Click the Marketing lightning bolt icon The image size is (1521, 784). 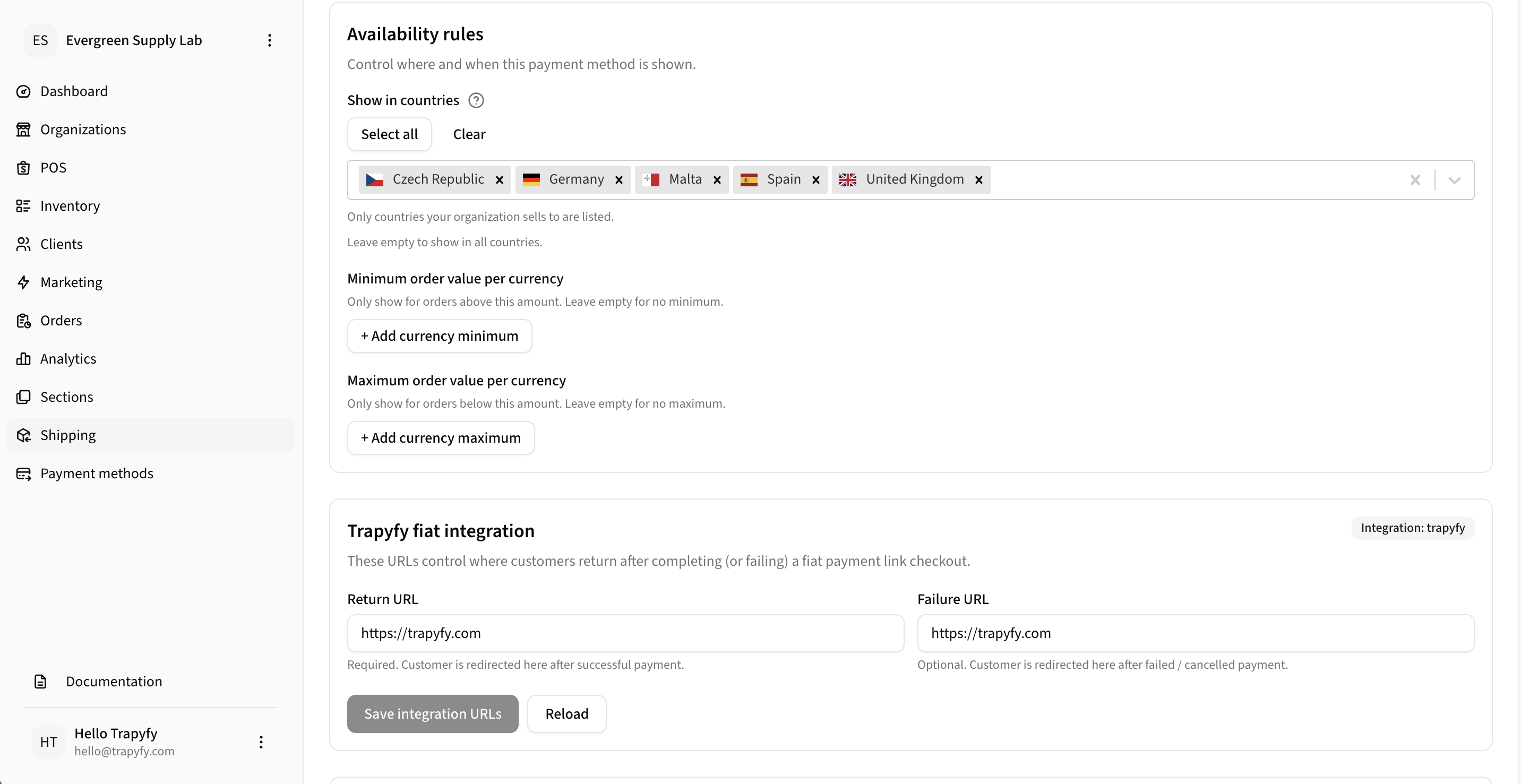pyautogui.click(x=23, y=282)
